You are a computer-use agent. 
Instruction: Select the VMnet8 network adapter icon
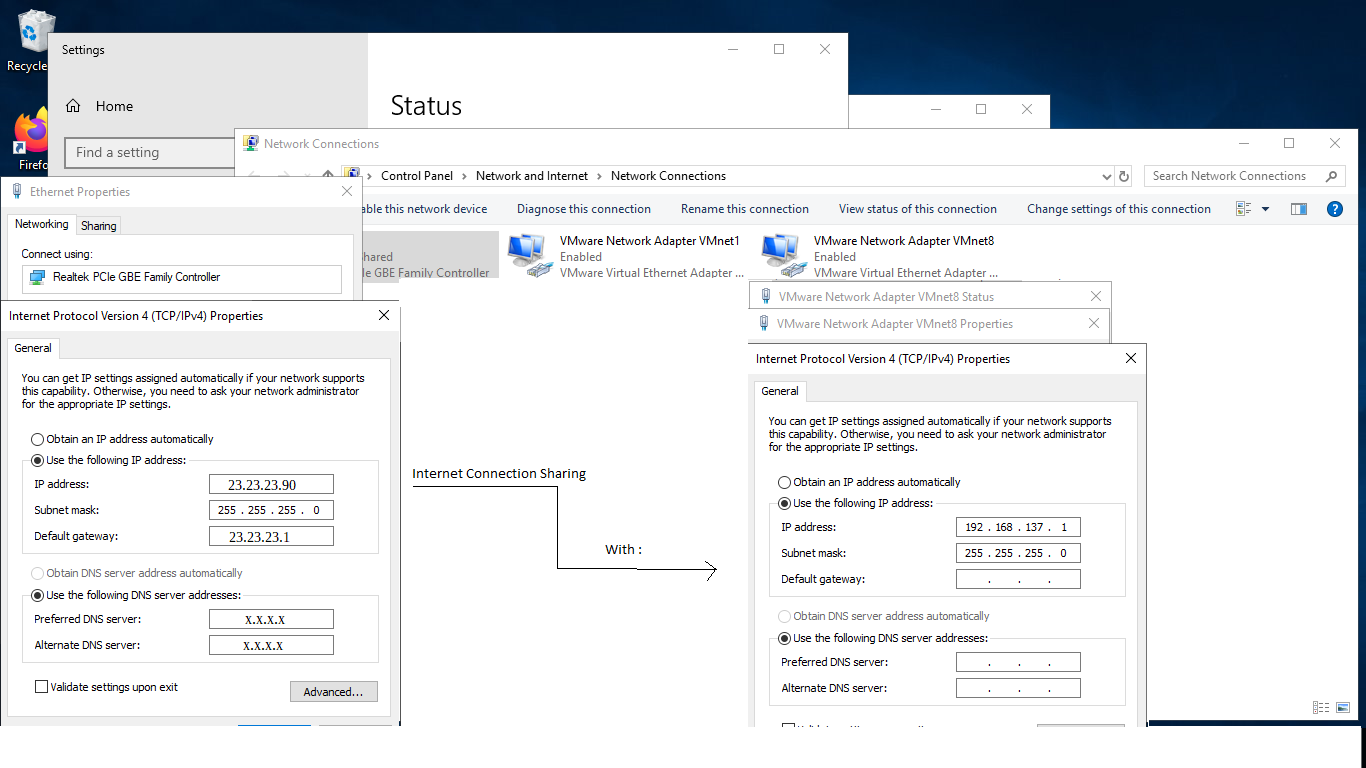coord(783,256)
